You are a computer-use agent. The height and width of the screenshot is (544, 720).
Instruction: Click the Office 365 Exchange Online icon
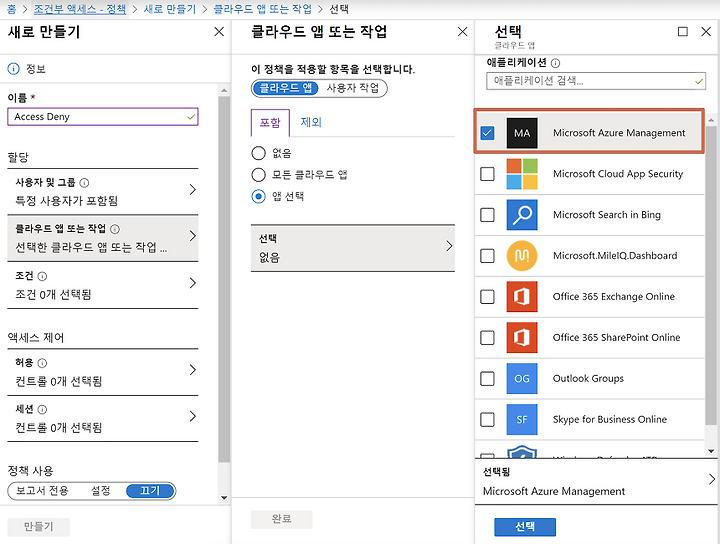(522, 297)
